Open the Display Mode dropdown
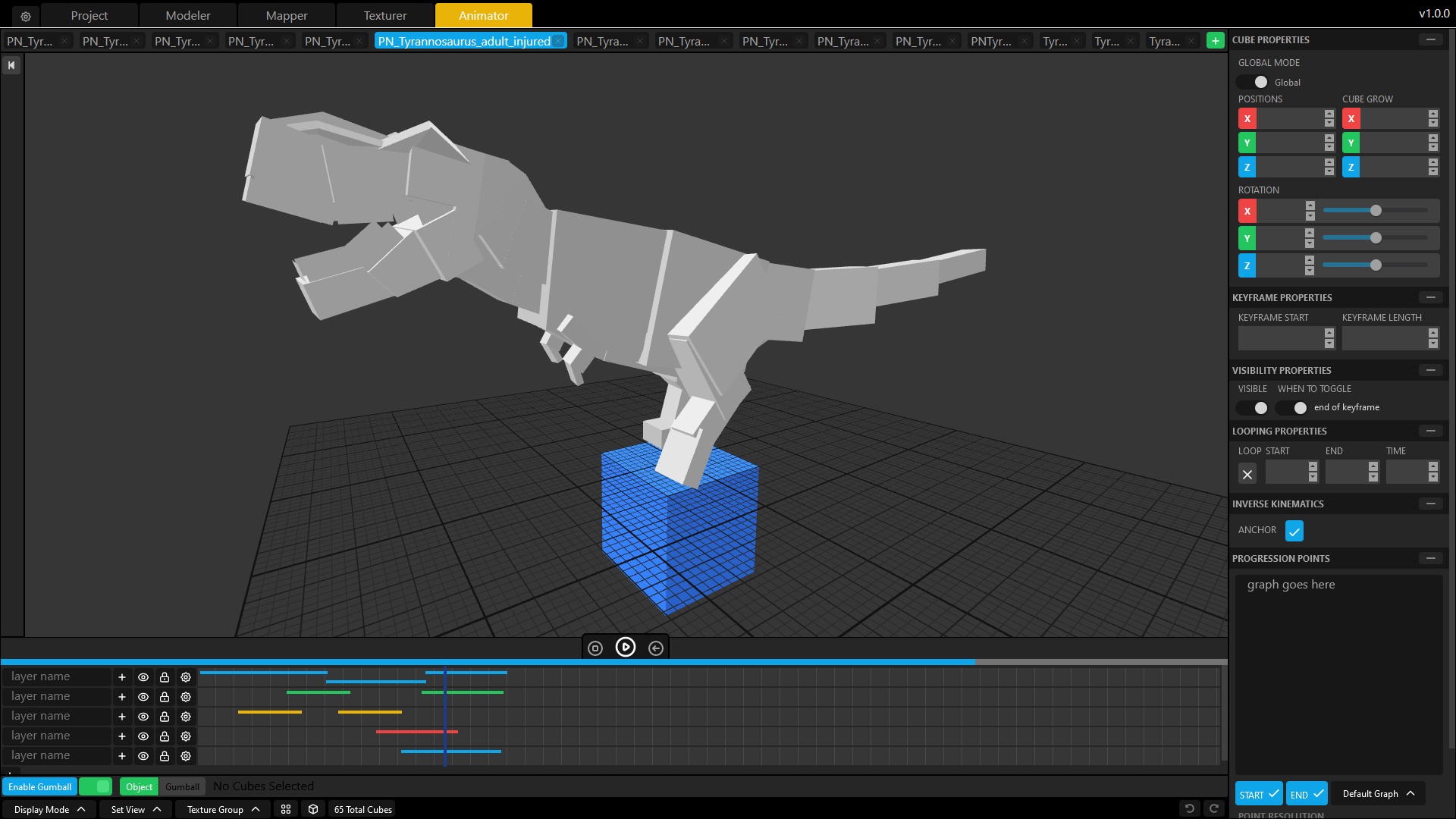 [x=49, y=809]
